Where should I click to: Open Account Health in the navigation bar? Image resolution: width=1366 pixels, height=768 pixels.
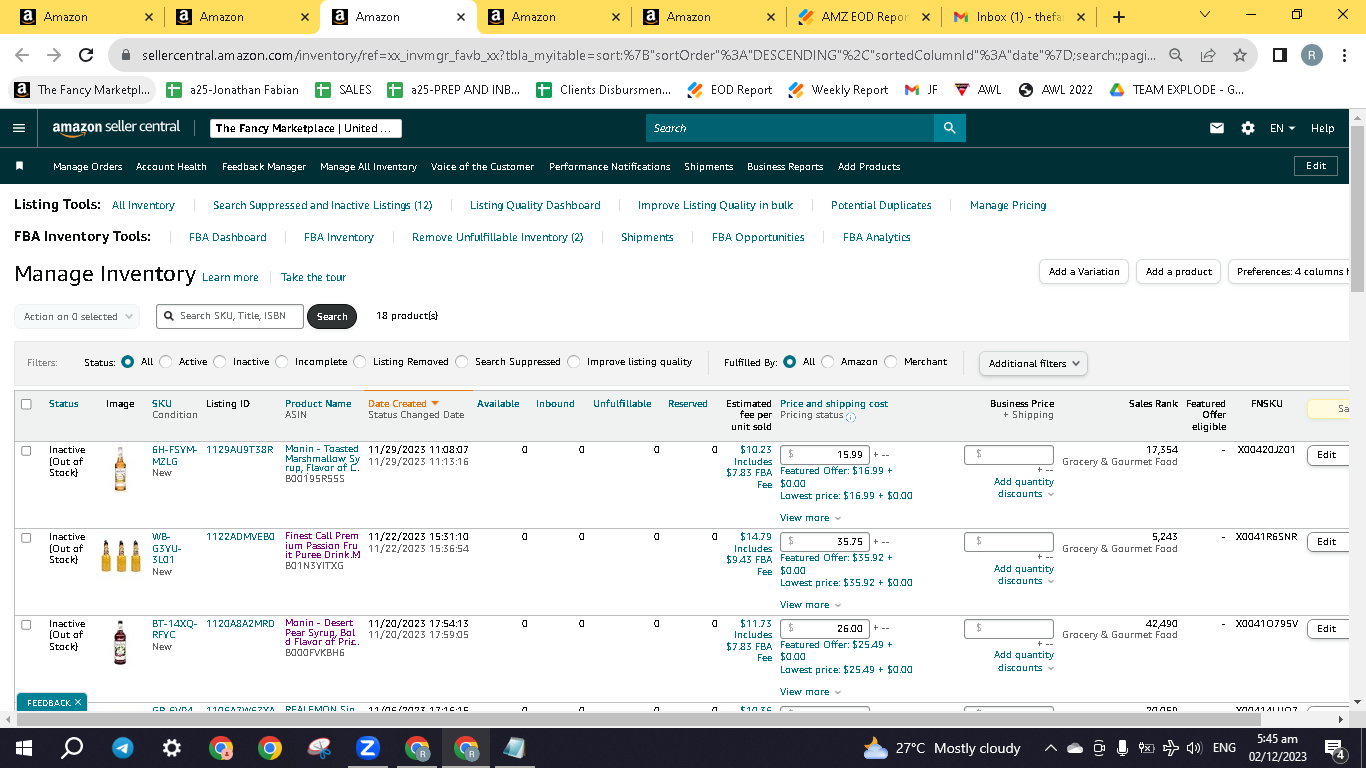[171, 167]
